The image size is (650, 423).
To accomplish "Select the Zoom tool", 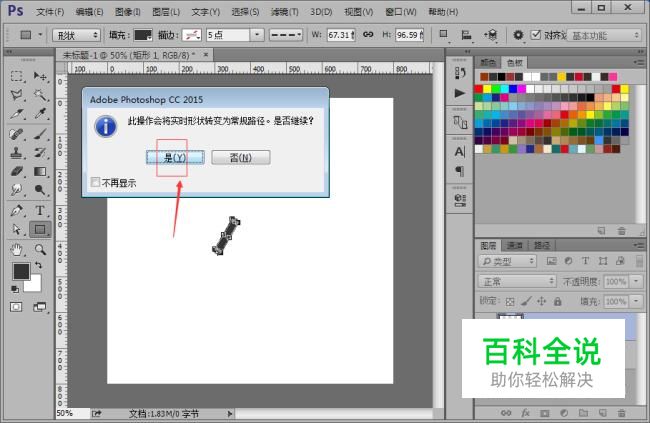I will [x=40, y=249].
